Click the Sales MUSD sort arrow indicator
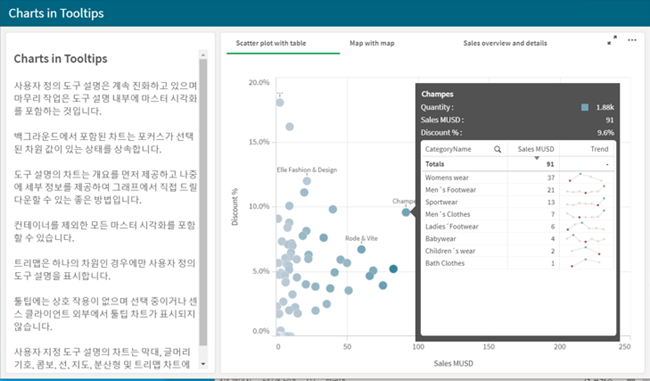This screenshot has width=650, height=381. (x=537, y=158)
